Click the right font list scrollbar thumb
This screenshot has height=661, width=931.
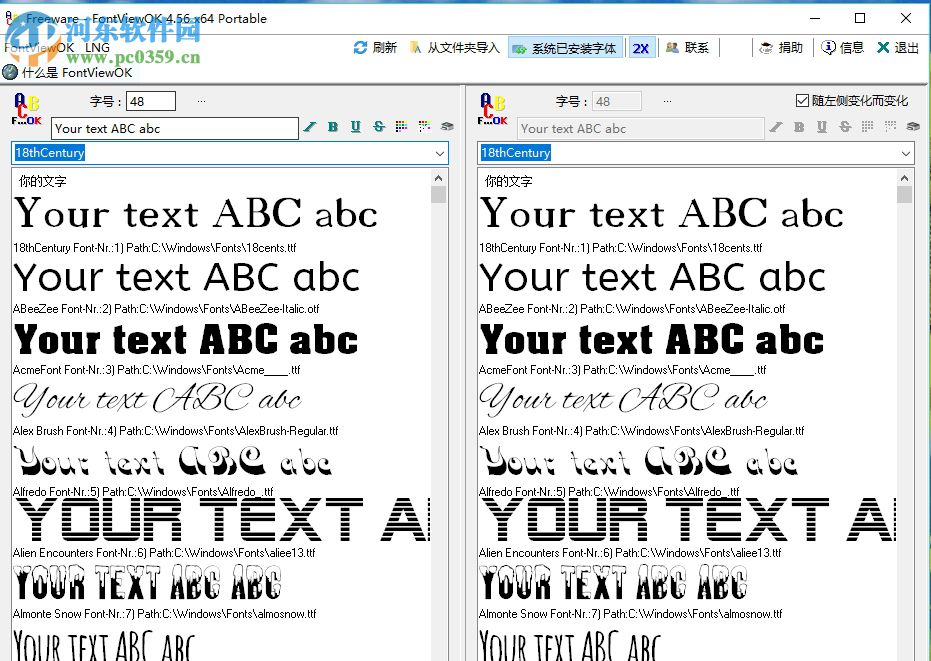(904, 194)
